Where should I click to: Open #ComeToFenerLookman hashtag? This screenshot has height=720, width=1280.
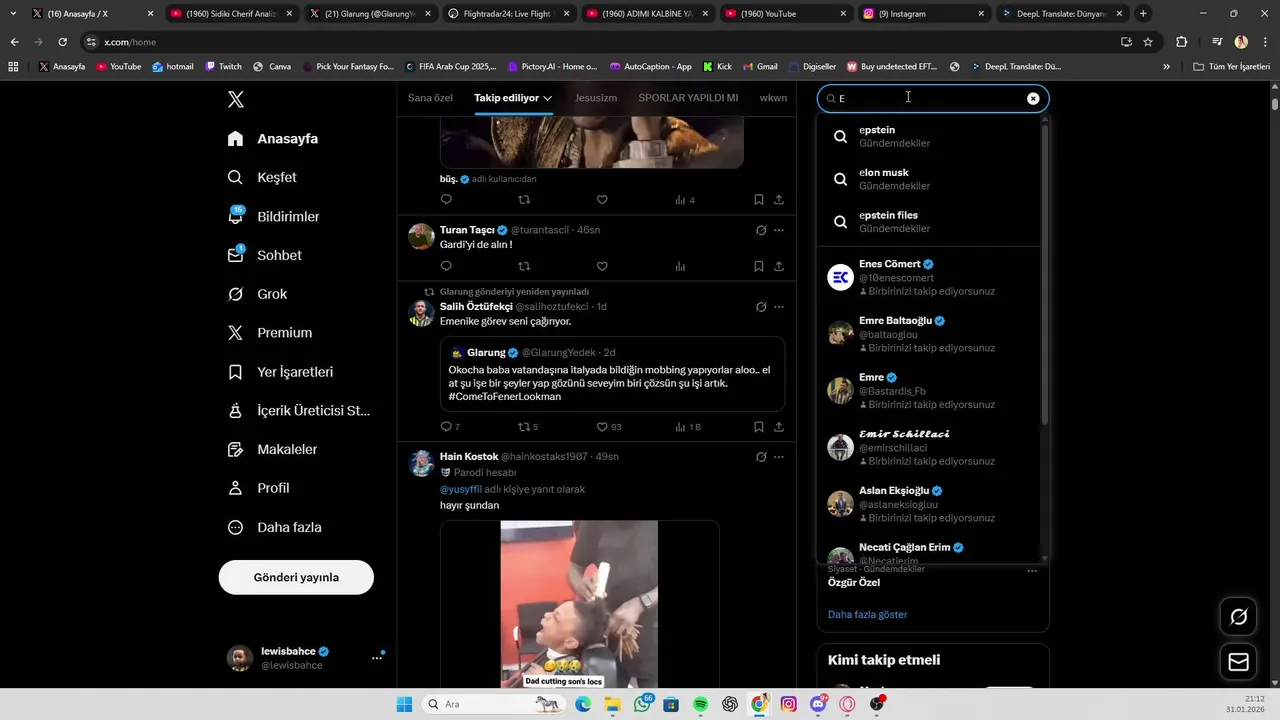coord(505,397)
